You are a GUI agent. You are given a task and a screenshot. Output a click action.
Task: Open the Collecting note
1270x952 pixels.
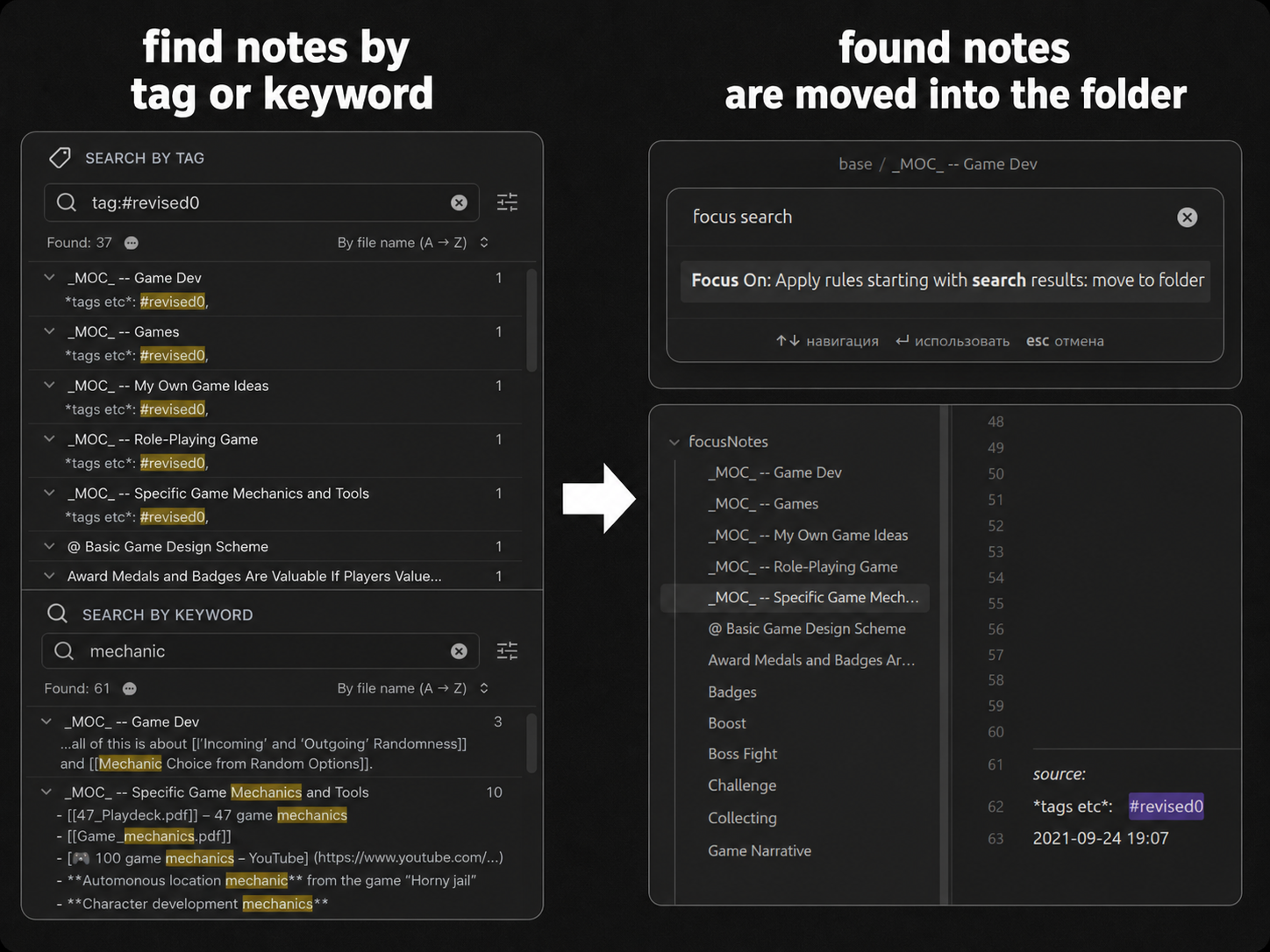click(x=742, y=818)
